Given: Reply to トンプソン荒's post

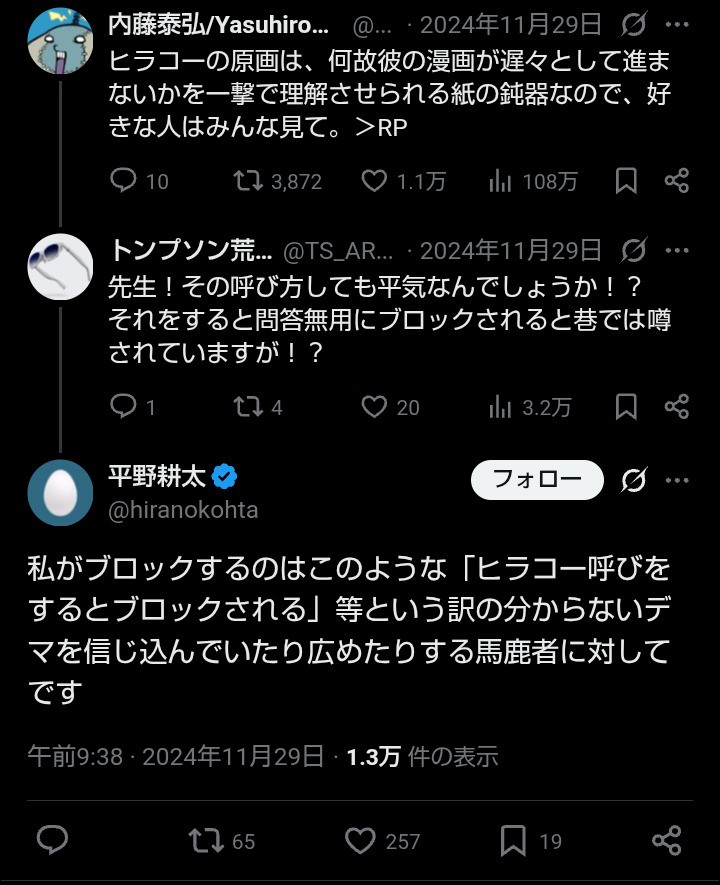Looking at the screenshot, I should [123, 406].
